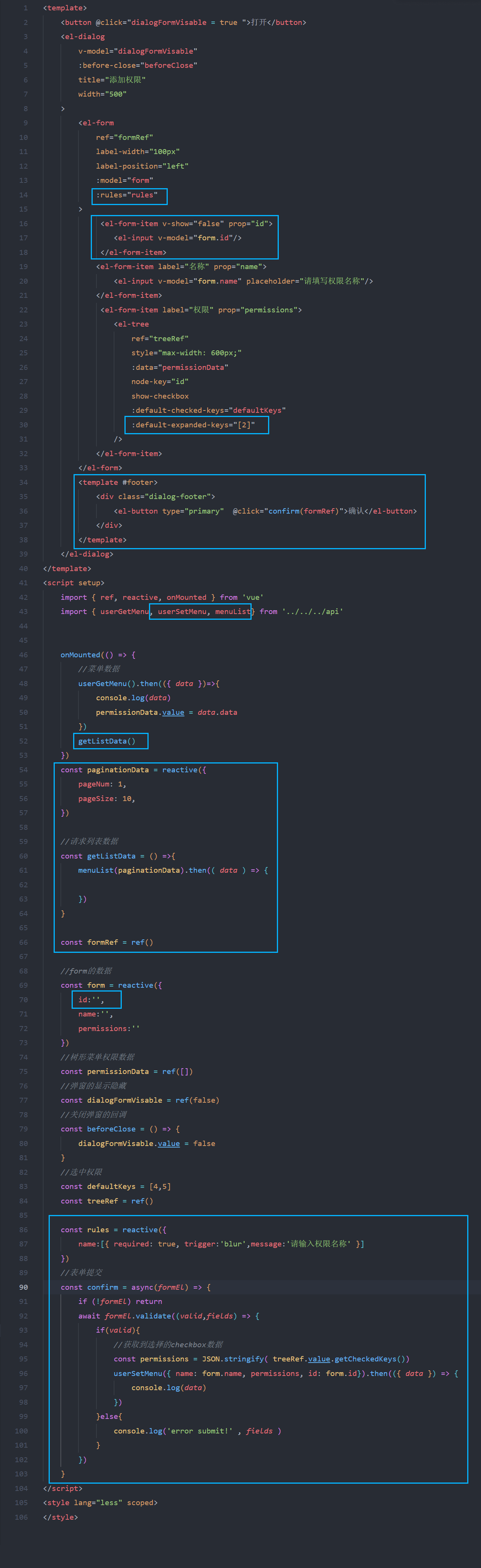
Task: Click the menuList(paginationData).then call
Action: click(x=173, y=870)
